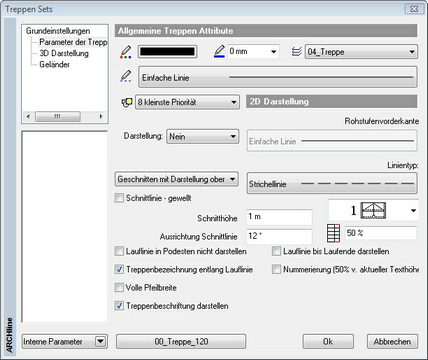Click the line weight pencil icon
Image resolution: width=428 pixels, height=360 pixels.
pyautogui.click(x=219, y=52)
